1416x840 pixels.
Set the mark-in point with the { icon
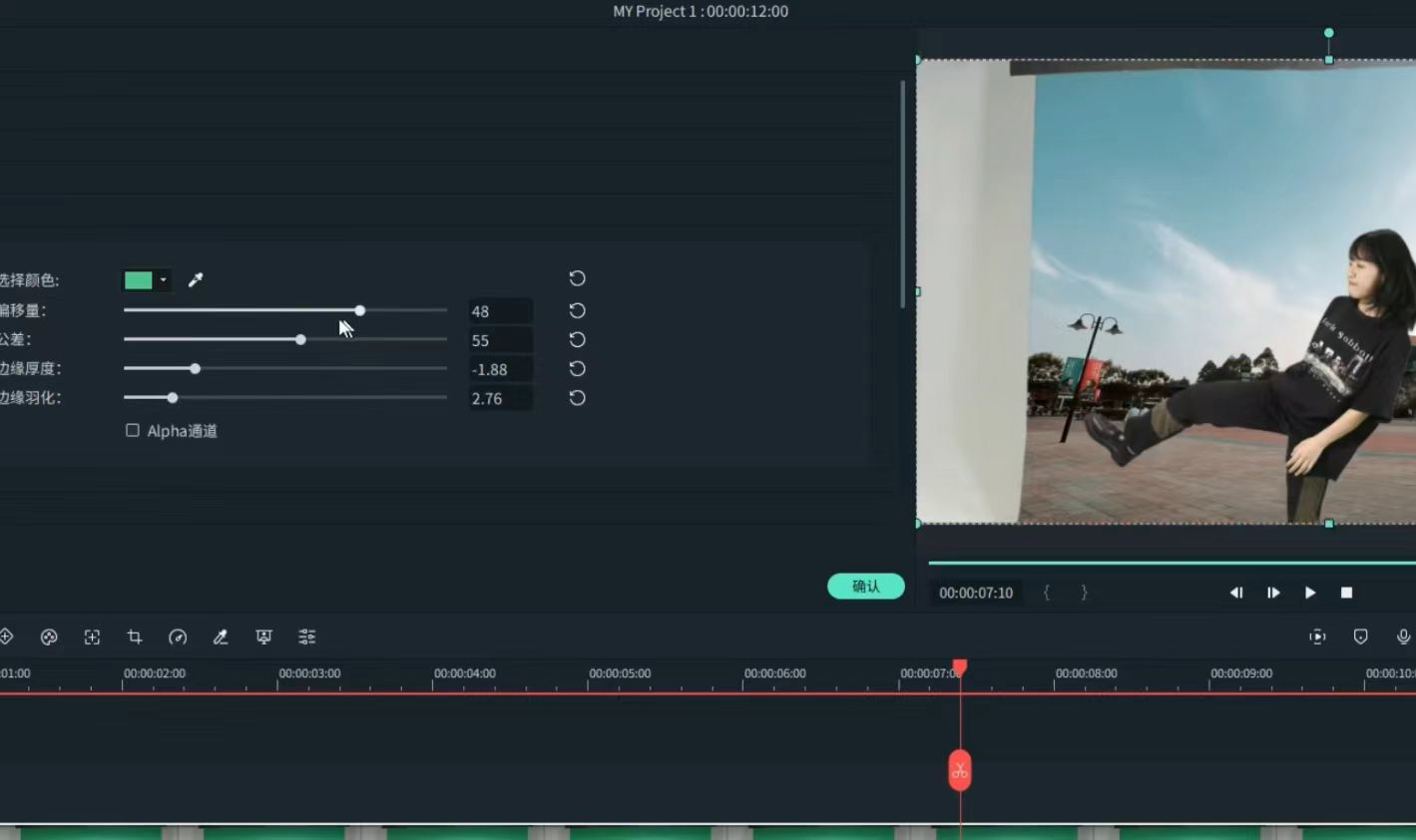[x=1046, y=593]
